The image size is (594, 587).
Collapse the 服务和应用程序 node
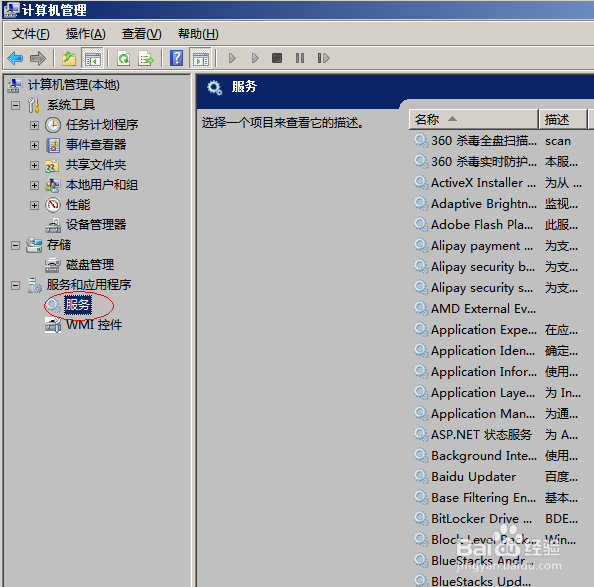click(x=15, y=285)
